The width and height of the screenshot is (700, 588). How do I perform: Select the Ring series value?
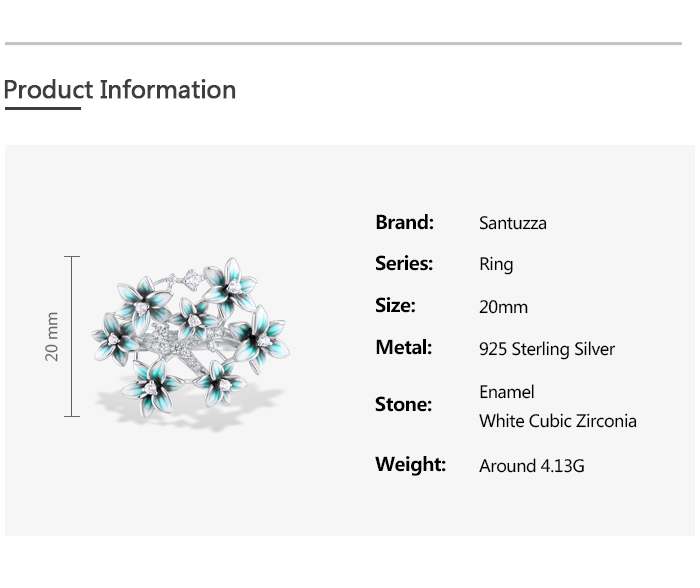(496, 265)
